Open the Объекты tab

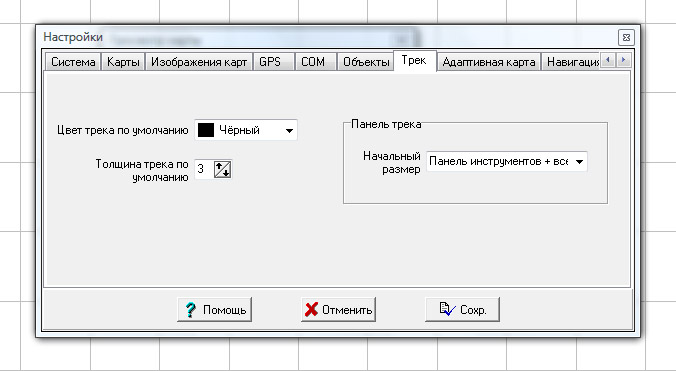366,62
